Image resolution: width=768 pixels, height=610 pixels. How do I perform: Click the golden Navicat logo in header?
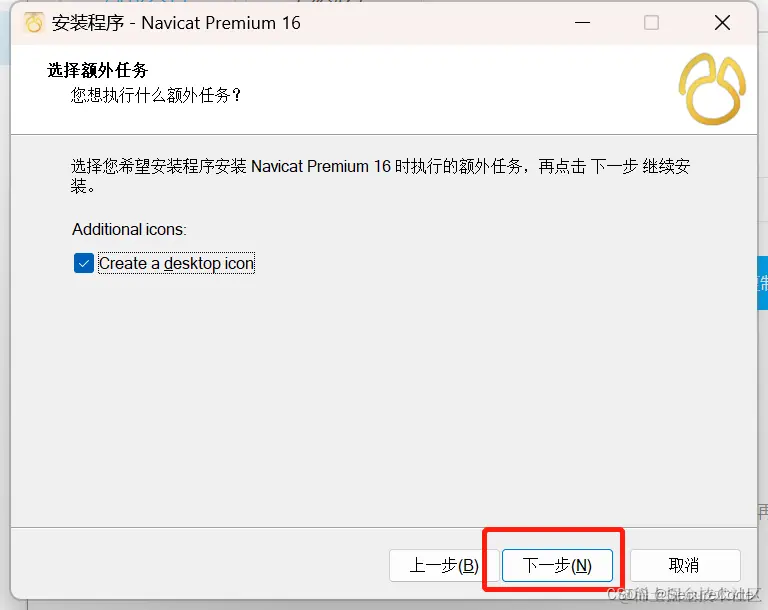tap(712, 89)
